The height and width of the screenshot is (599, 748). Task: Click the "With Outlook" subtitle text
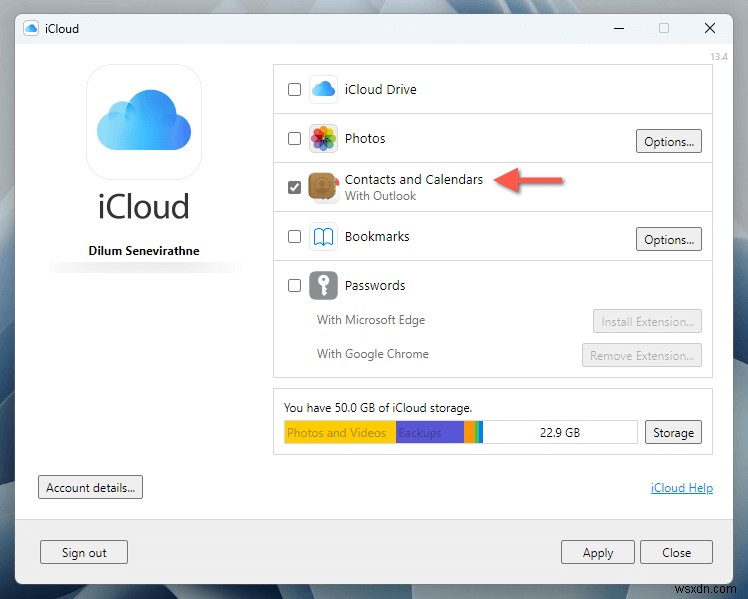coord(380,196)
